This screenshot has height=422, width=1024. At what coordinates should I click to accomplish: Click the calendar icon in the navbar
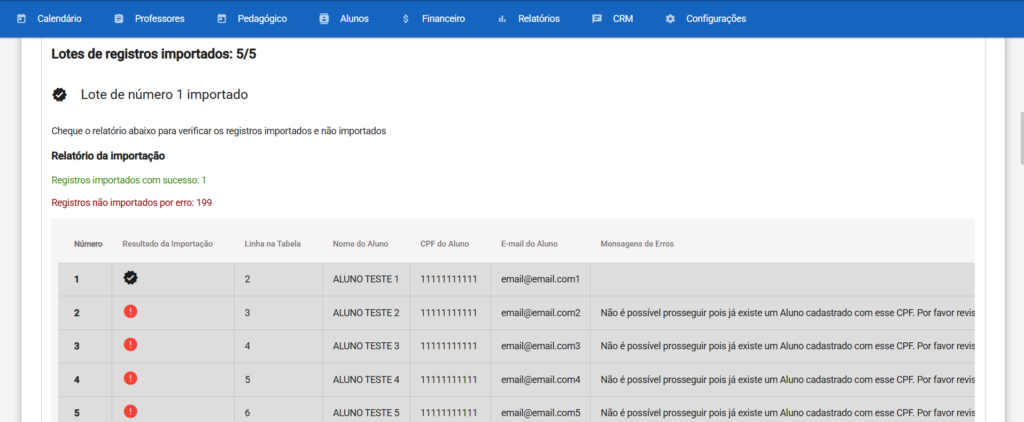20,19
